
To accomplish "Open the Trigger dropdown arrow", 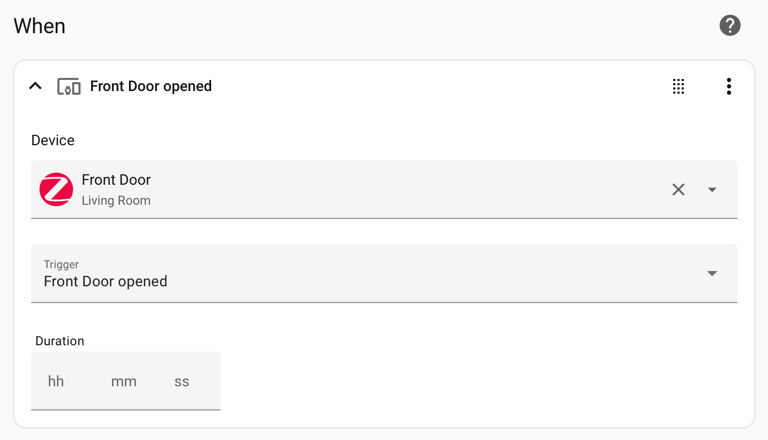I will coord(712,273).
